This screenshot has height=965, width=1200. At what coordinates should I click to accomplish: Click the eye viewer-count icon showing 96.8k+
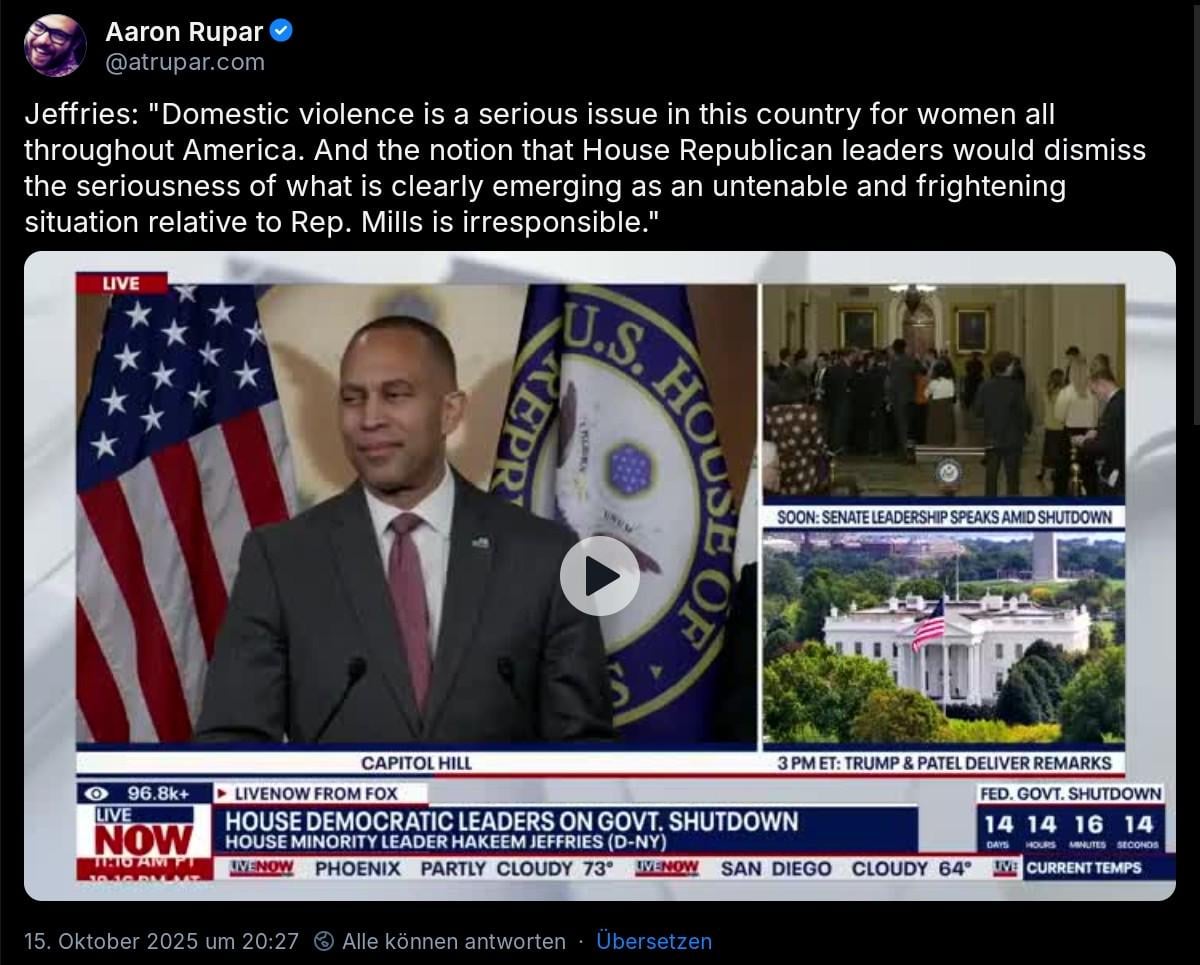pyautogui.click(x=100, y=794)
